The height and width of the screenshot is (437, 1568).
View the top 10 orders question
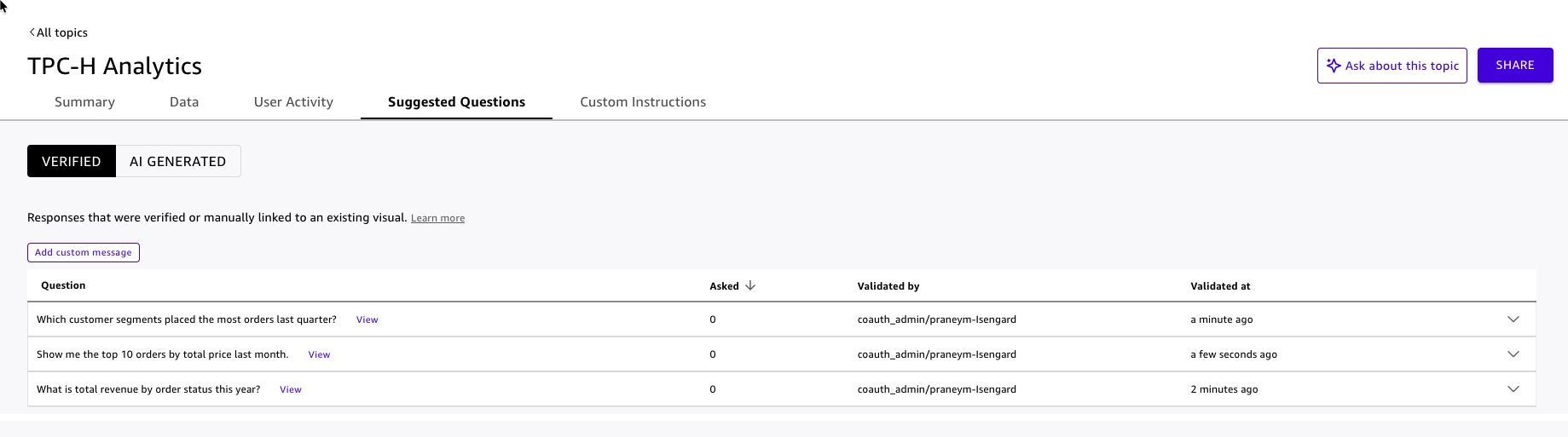[319, 355]
